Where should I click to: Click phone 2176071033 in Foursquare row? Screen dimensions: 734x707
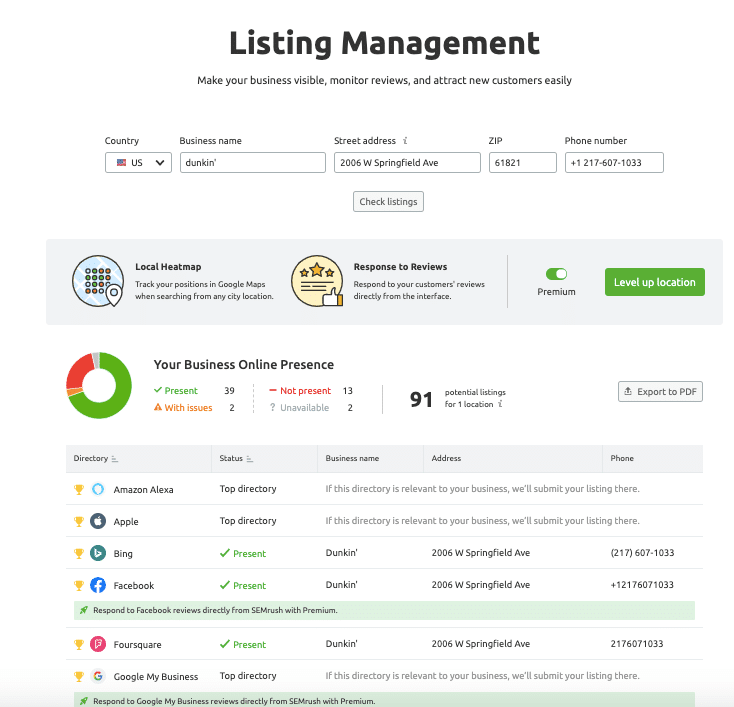[x=637, y=643]
